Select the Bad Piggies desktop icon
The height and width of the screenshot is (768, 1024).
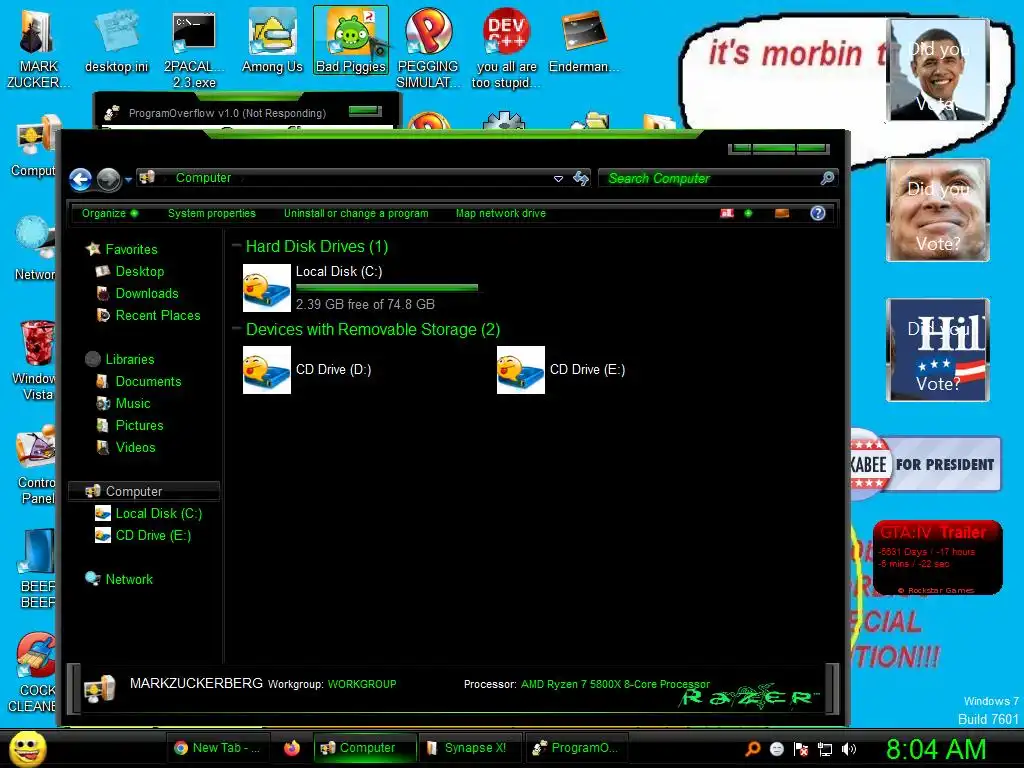pyautogui.click(x=351, y=40)
